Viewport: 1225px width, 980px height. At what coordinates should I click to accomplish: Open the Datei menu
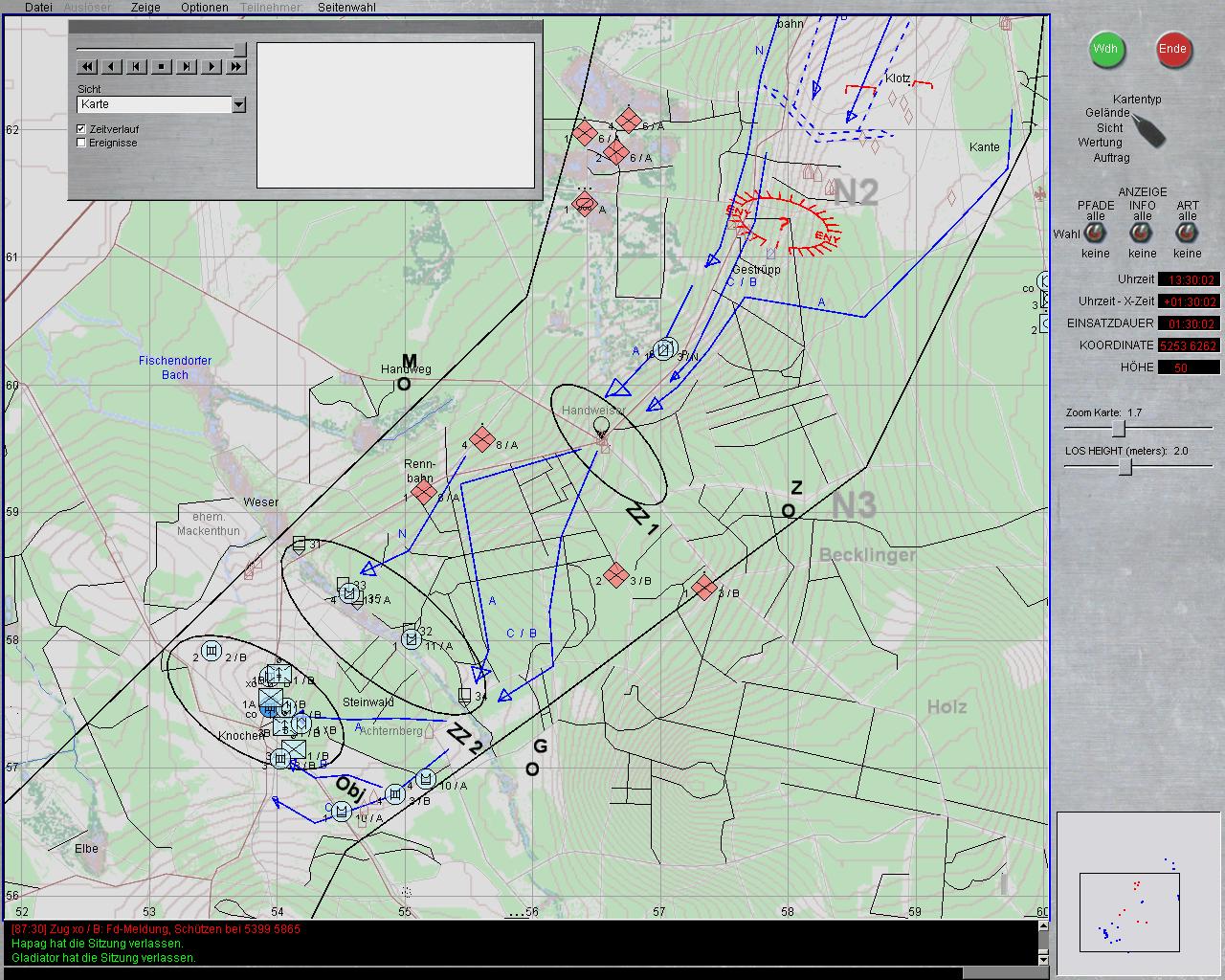pyautogui.click(x=38, y=7)
